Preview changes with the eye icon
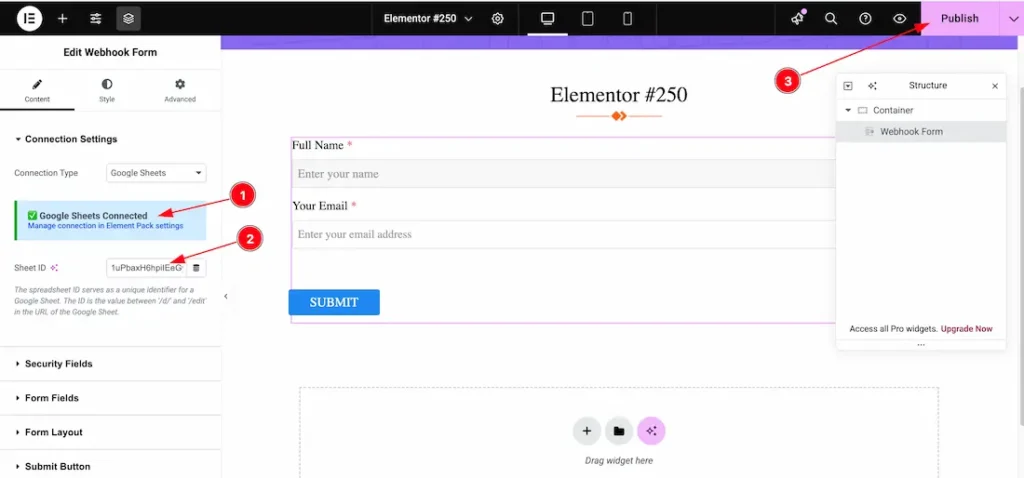 pyautogui.click(x=900, y=18)
